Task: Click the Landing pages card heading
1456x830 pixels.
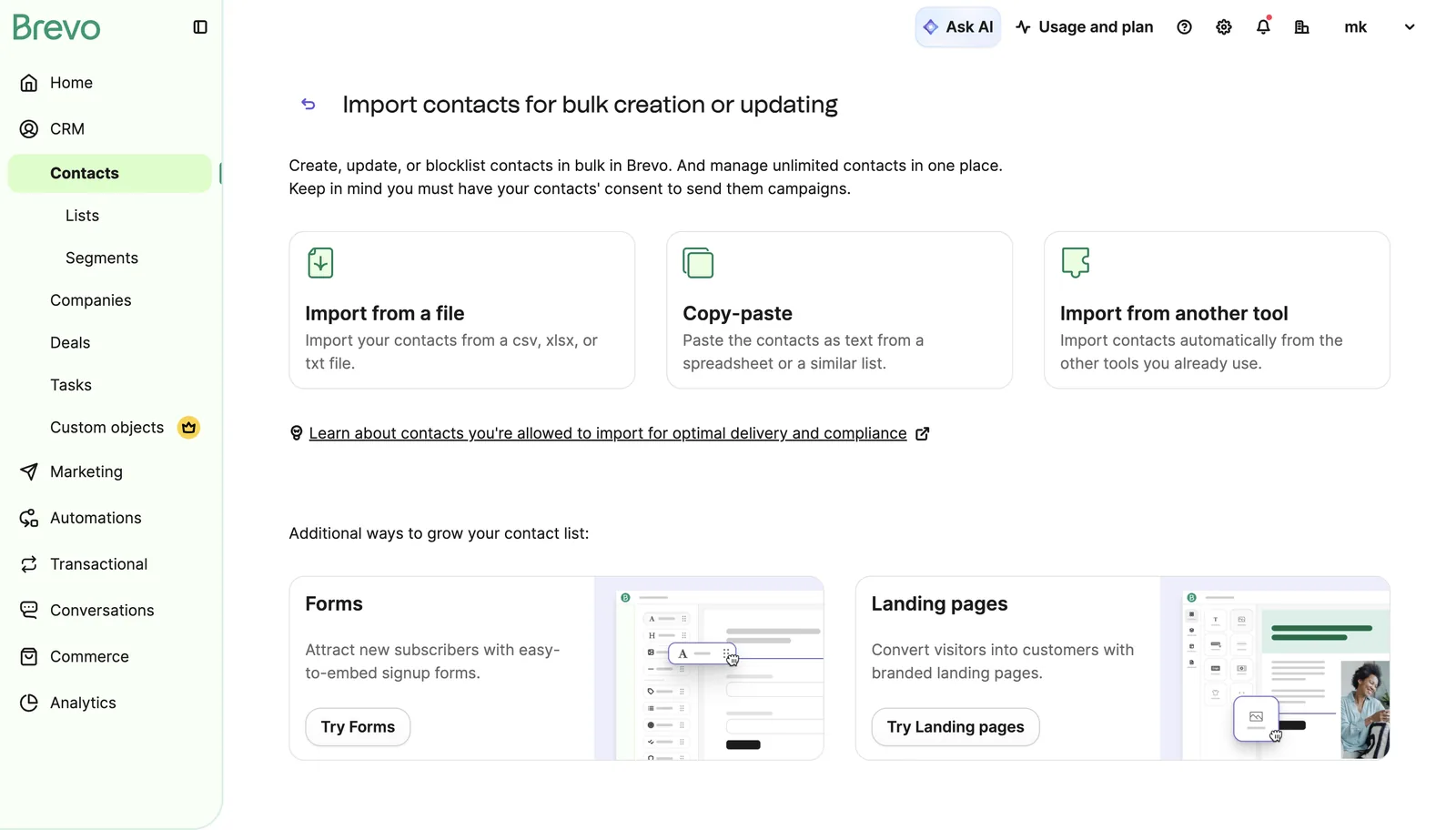Action: (939, 604)
